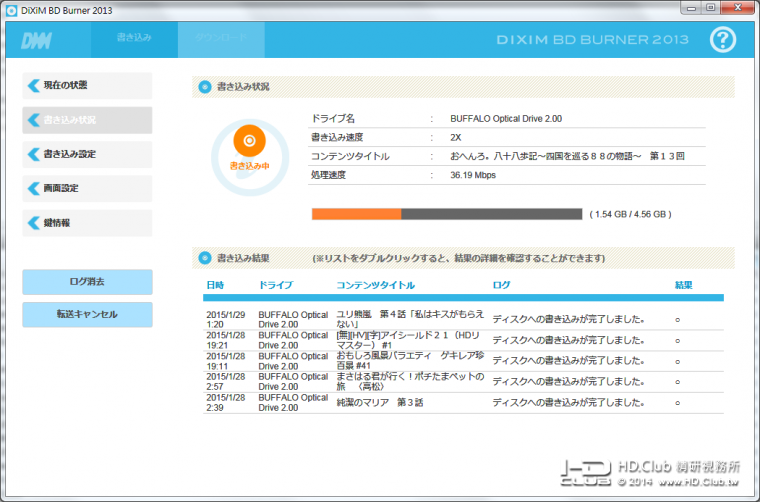
Task: Click the 日時 column header
Action: click(215, 285)
